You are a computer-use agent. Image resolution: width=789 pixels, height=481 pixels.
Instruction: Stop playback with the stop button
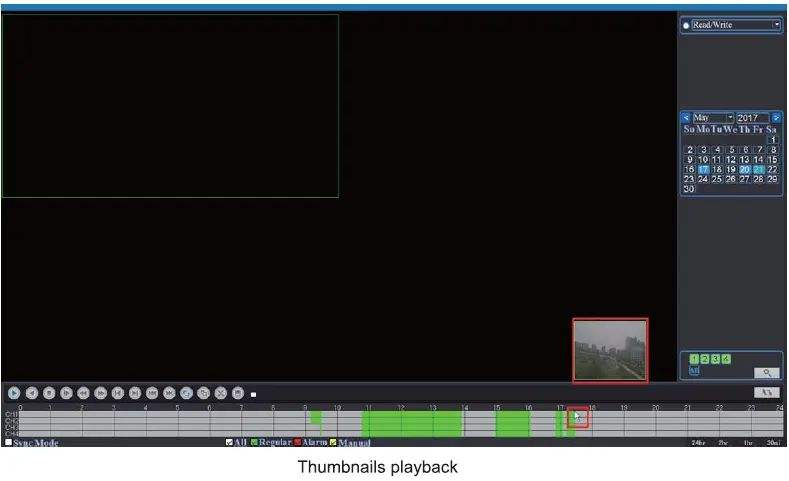tap(49, 393)
